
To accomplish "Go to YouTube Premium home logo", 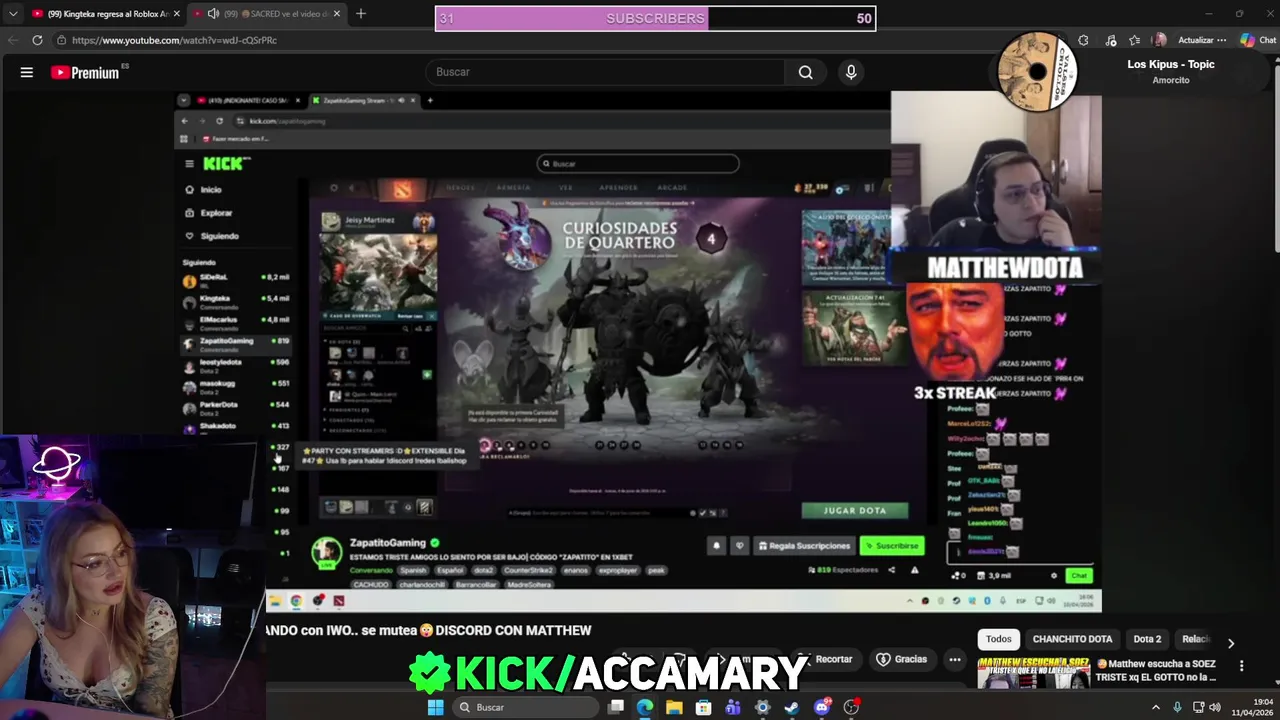I will click(85, 72).
